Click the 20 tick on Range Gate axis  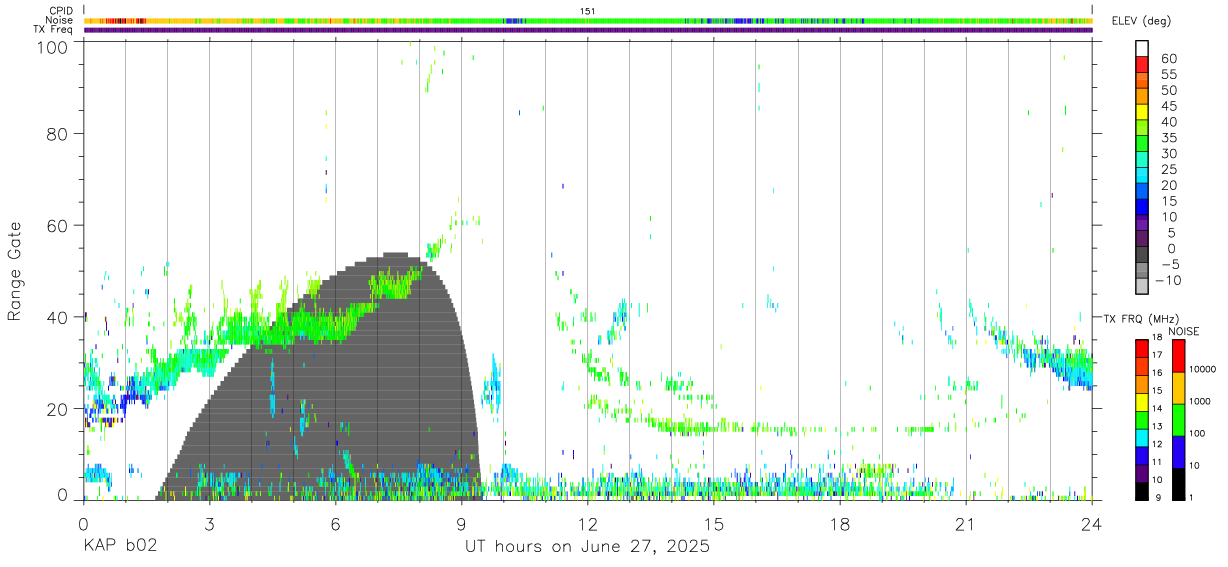(60, 409)
